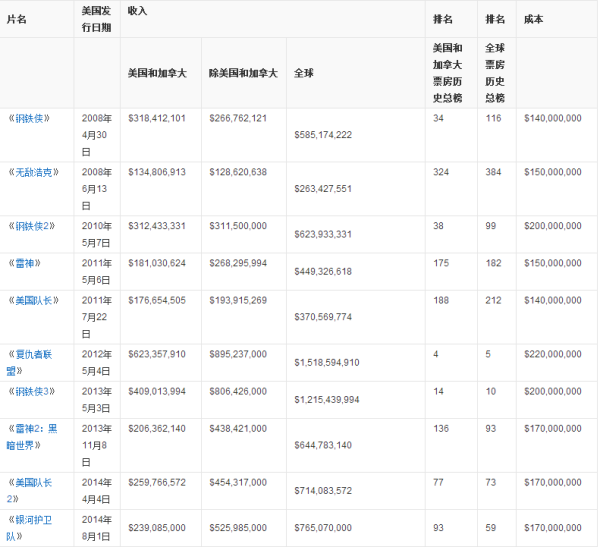Click the 2014年8月1日 release date cell

tap(97, 528)
